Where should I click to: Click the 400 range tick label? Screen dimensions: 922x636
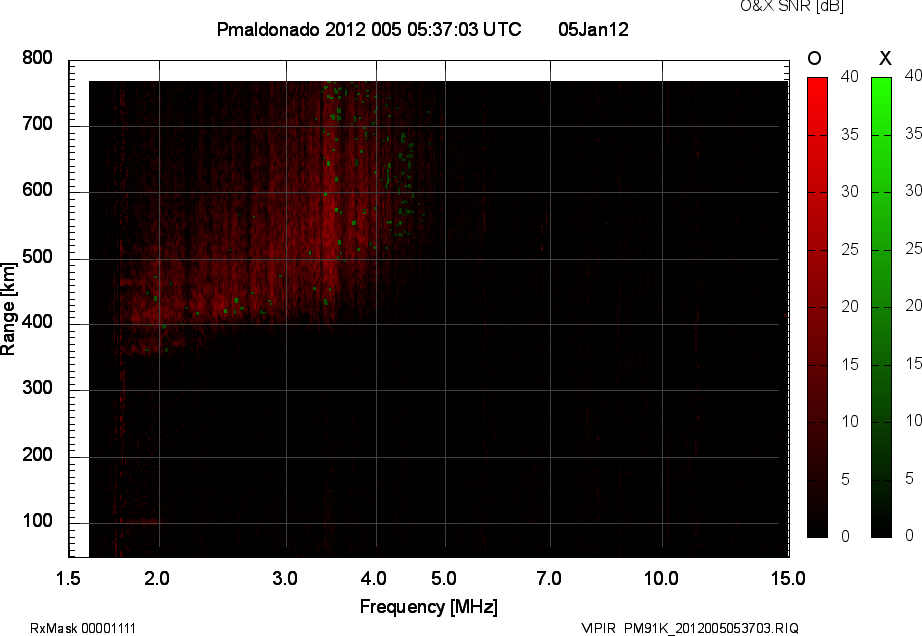click(37, 322)
